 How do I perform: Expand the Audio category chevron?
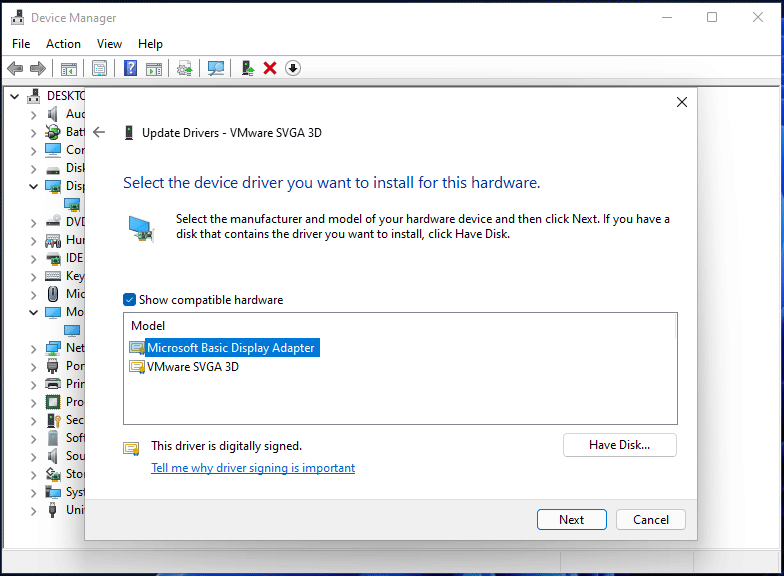pyautogui.click(x=34, y=115)
